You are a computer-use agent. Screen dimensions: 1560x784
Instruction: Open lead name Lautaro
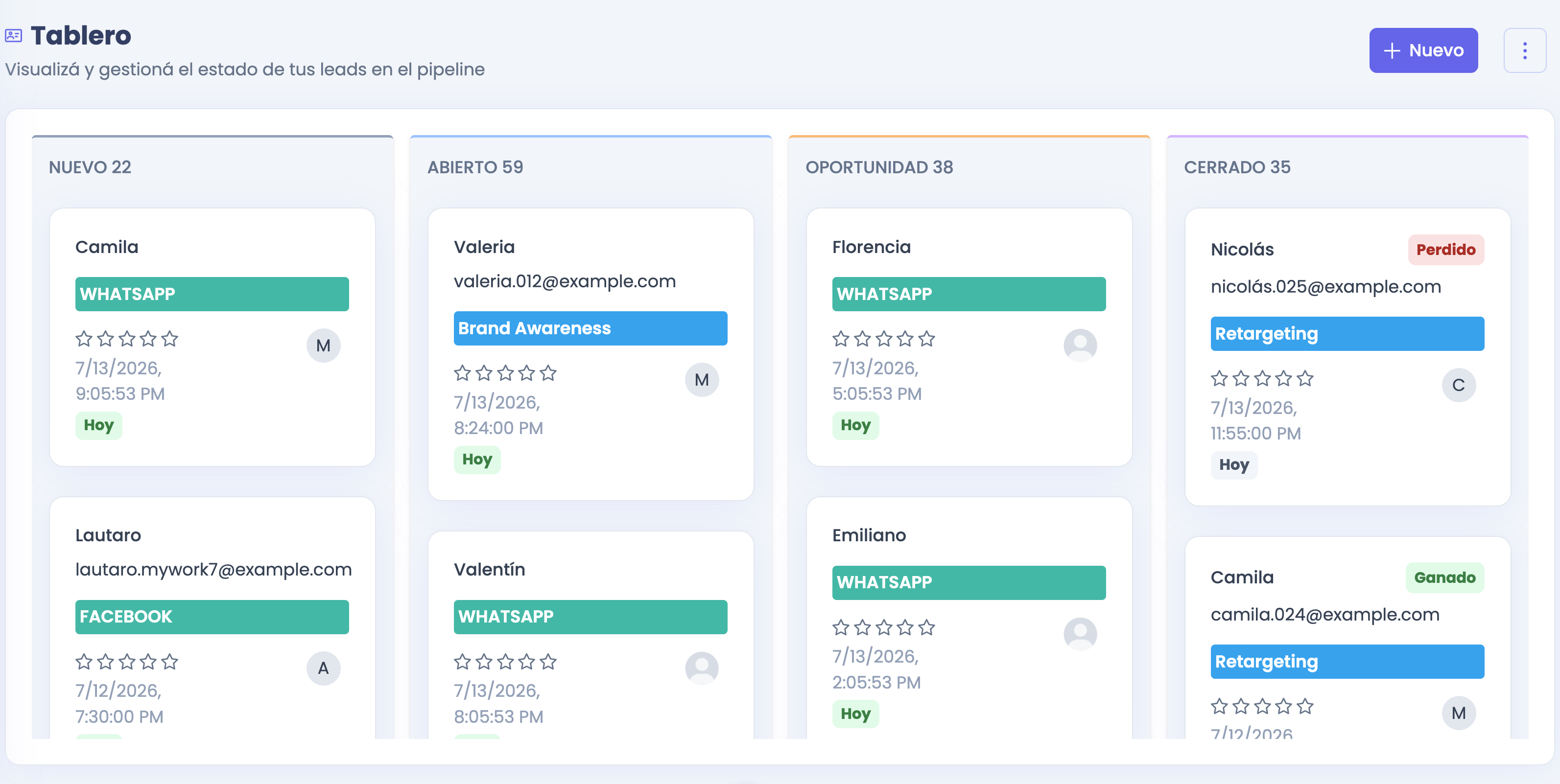click(x=108, y=535)
